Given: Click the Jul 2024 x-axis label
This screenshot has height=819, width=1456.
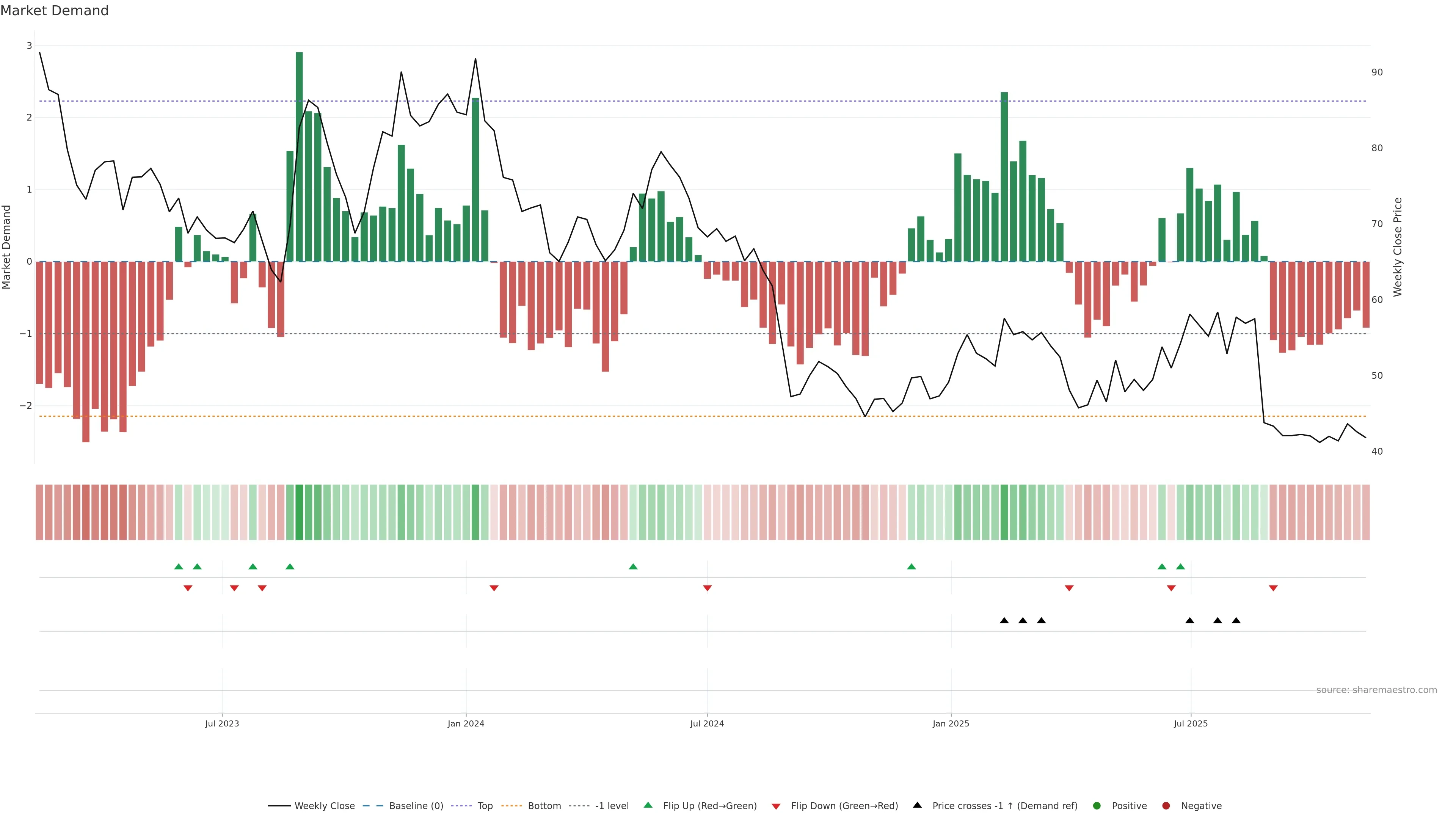Looking at the screenshot, I should [706, 723].
